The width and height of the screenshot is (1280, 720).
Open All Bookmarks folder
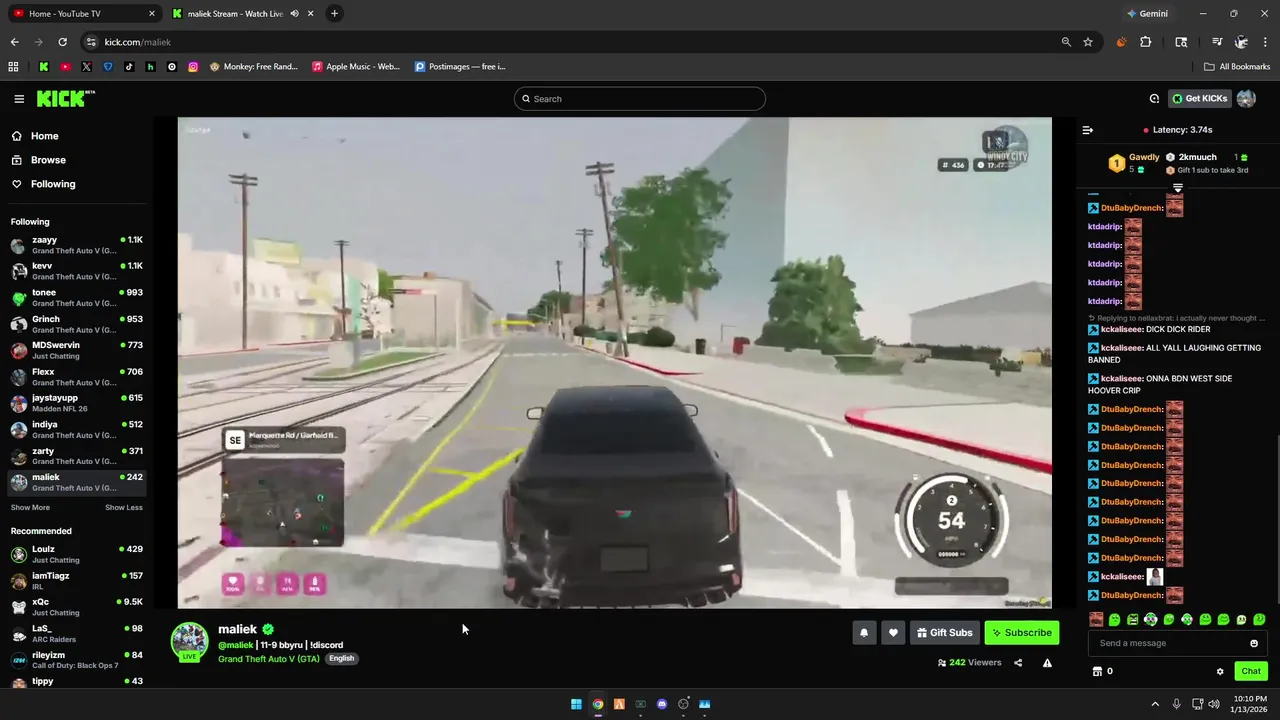(x=1237, y=67)
